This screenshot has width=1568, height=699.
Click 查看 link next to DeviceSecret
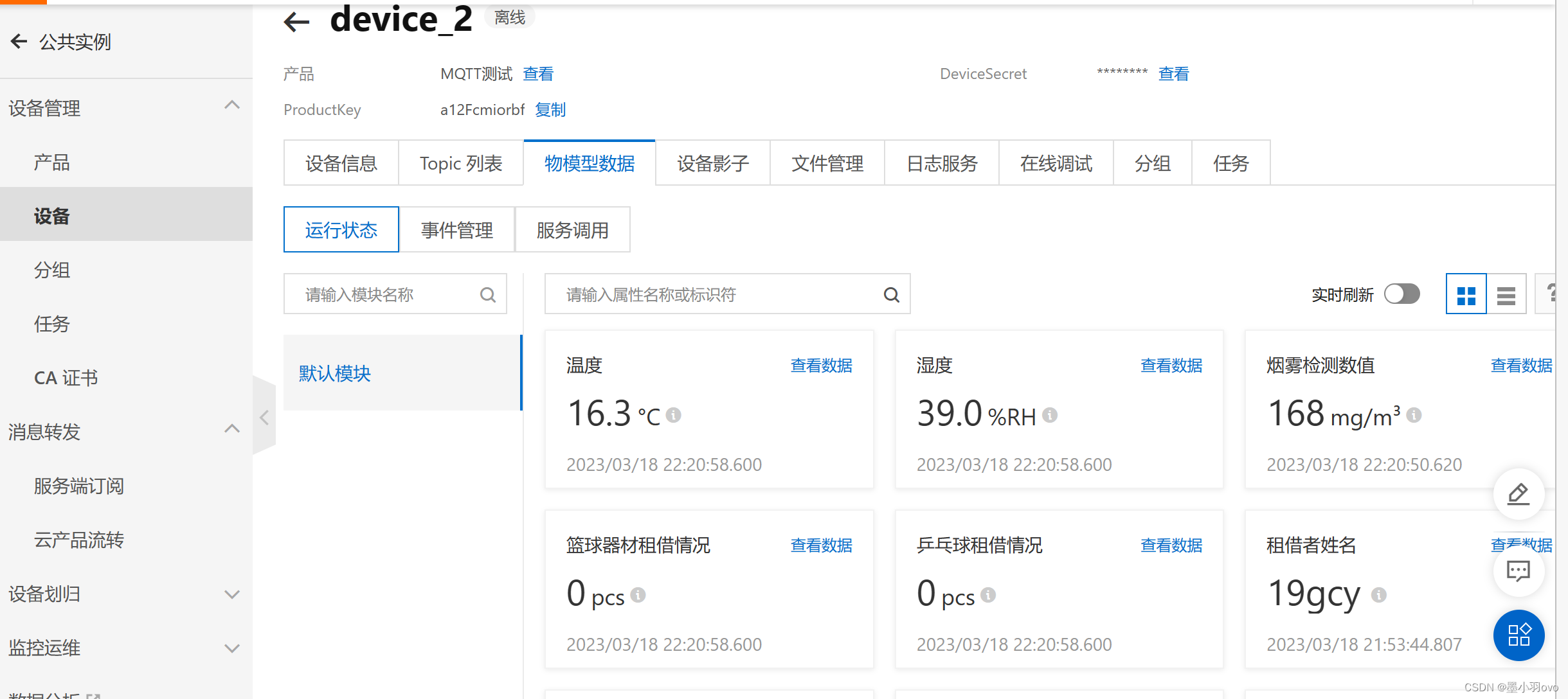(1174, 74)
